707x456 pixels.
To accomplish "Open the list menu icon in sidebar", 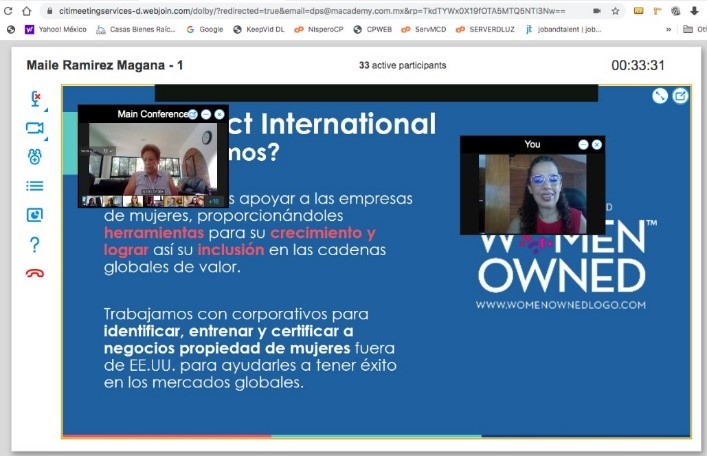I will tap(35, 185).
